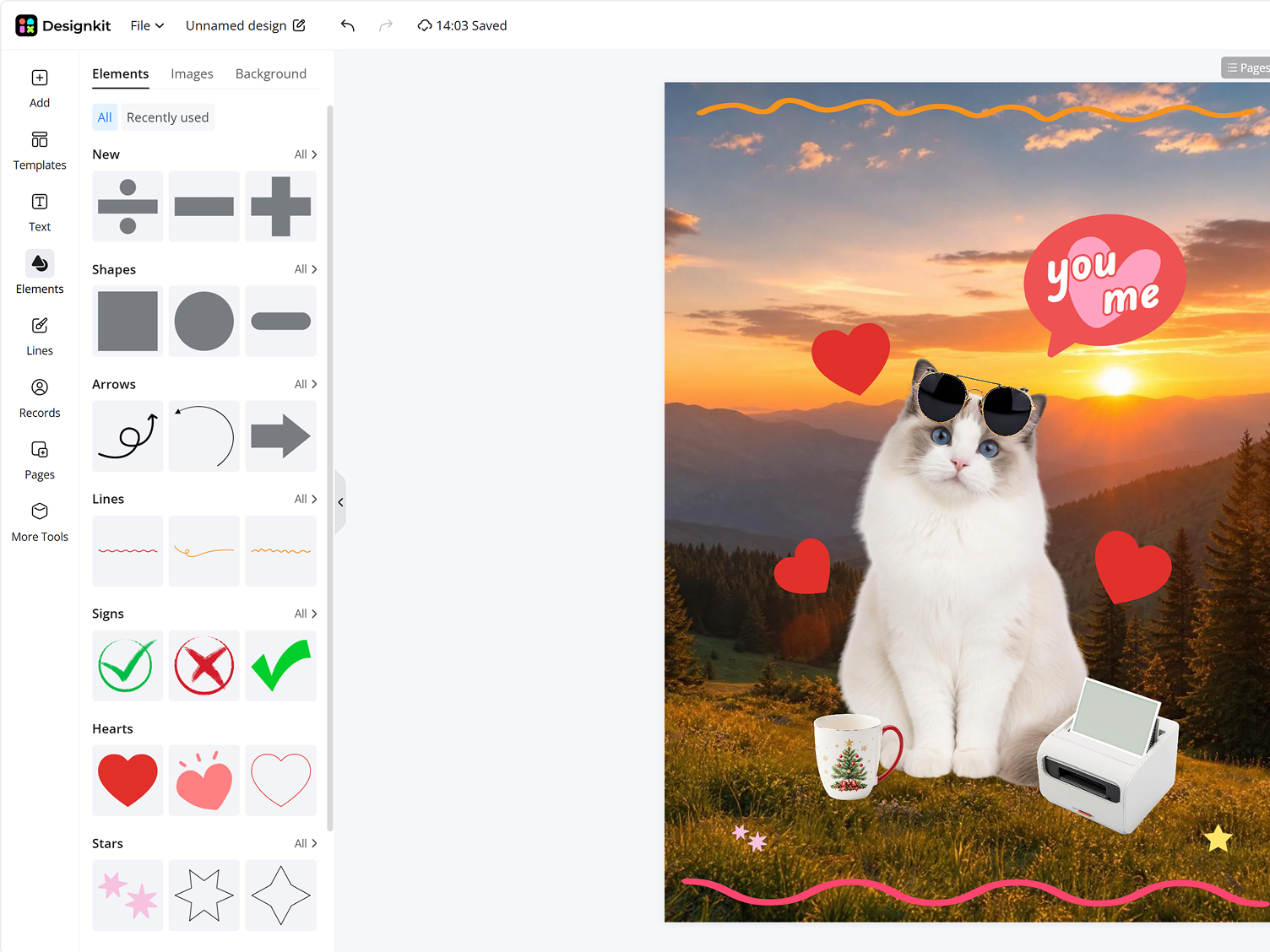Insert the solid red heart

point(128,781)
